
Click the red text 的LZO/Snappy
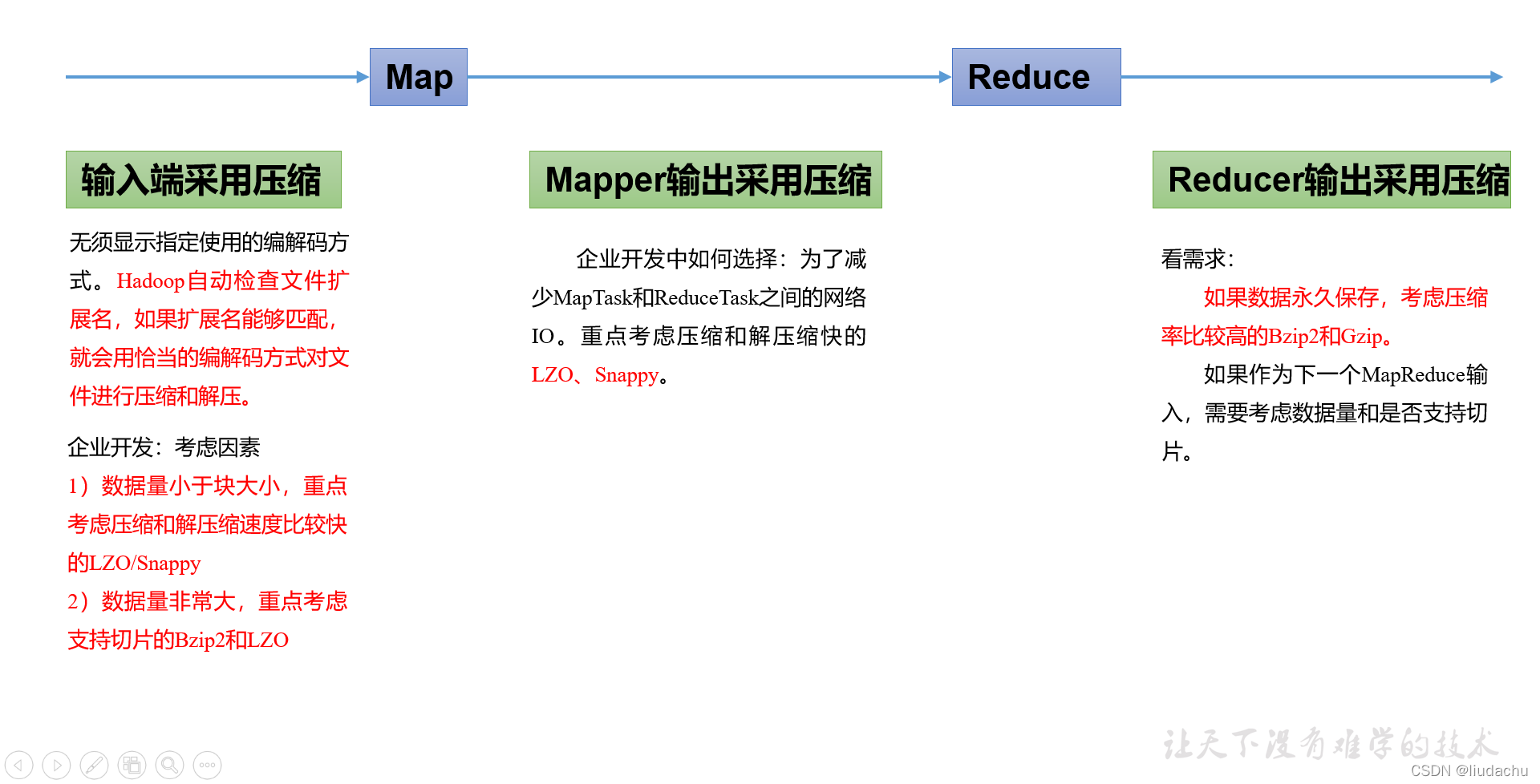coord(134,563)
